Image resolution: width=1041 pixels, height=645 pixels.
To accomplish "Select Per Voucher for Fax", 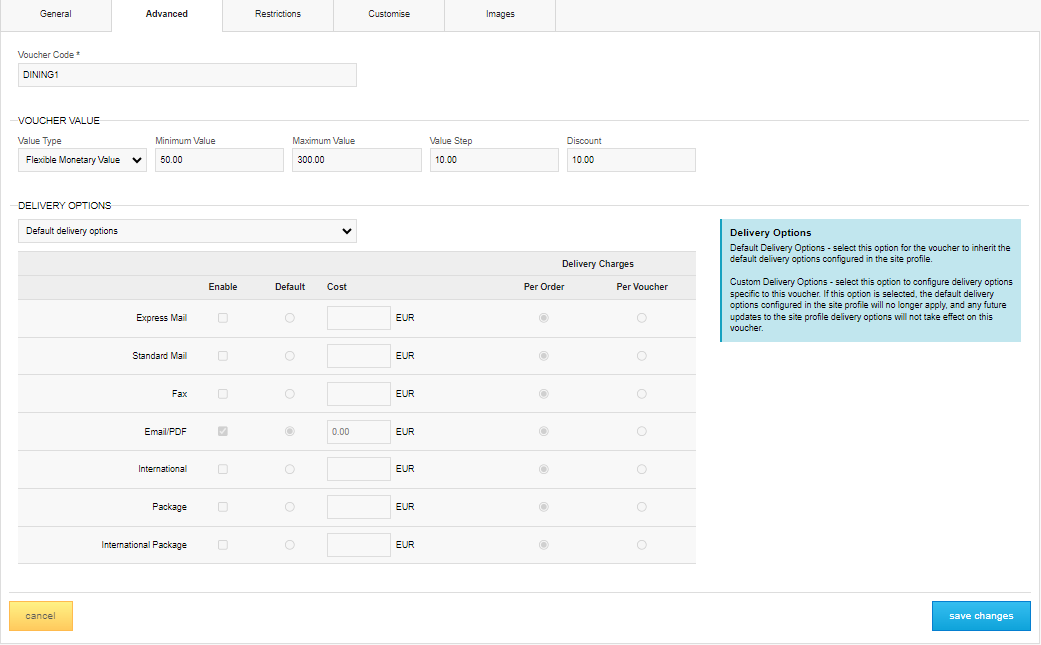I will (641, 394).
